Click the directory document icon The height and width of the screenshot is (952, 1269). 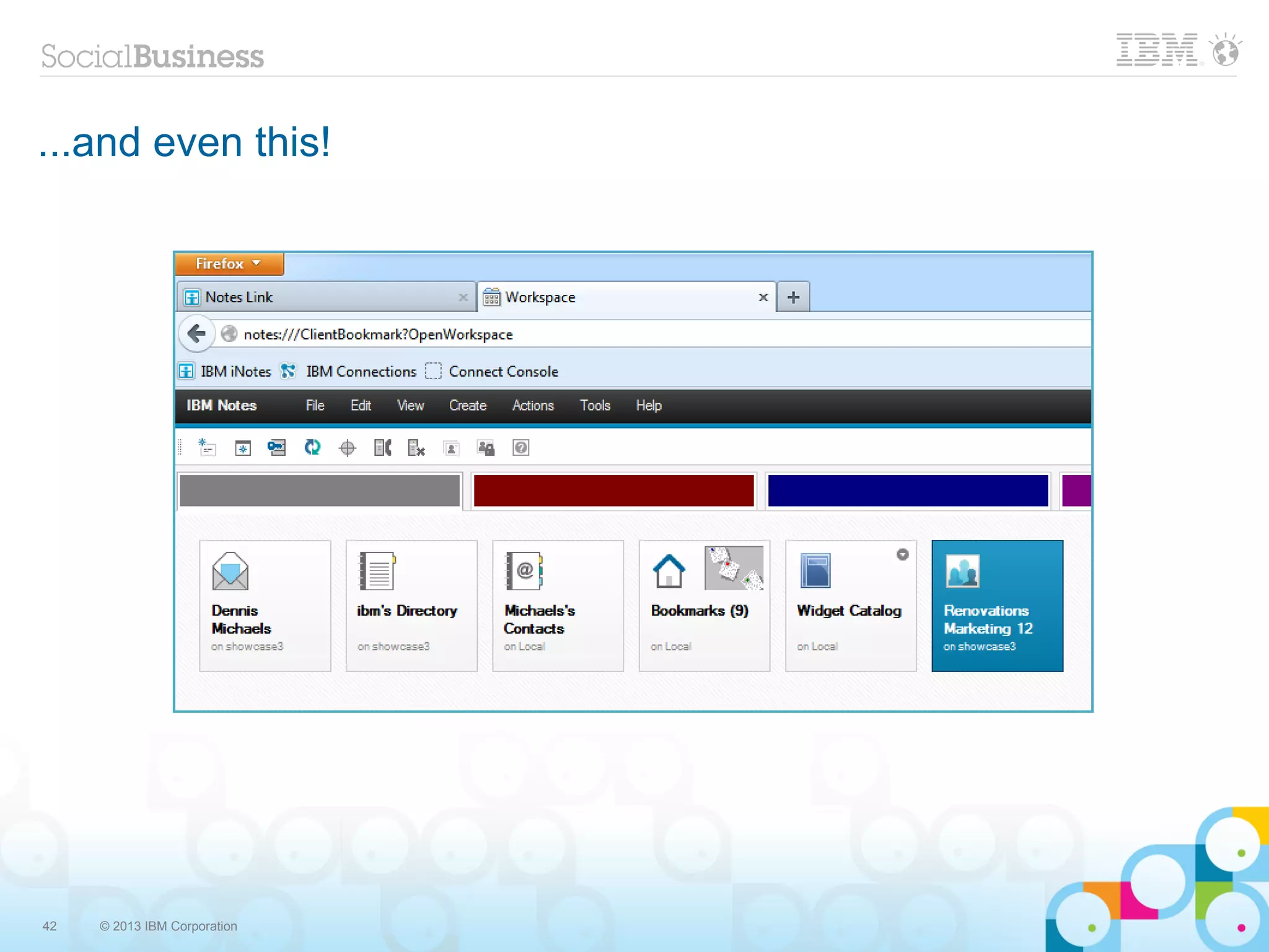tap(377, 570)
